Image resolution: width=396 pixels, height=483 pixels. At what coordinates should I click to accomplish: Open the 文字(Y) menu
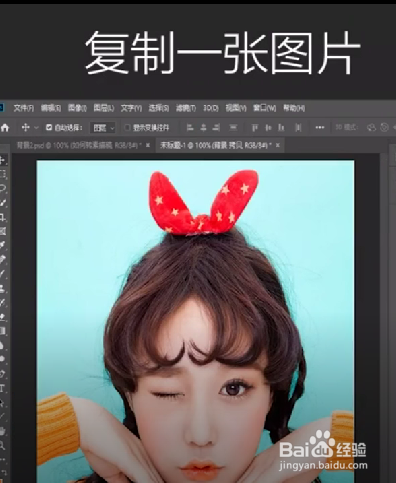131,108
